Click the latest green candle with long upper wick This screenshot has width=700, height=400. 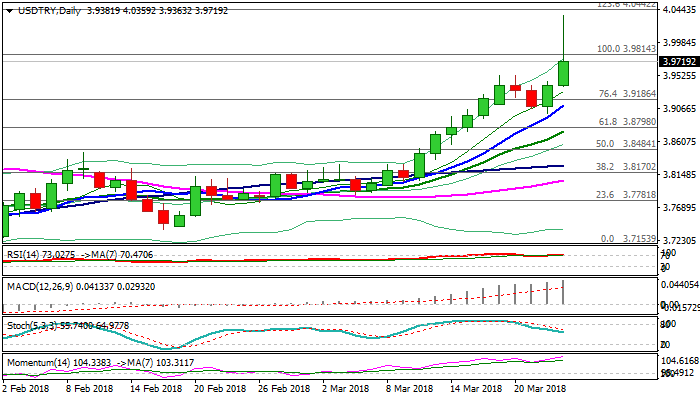pos(563,73)
